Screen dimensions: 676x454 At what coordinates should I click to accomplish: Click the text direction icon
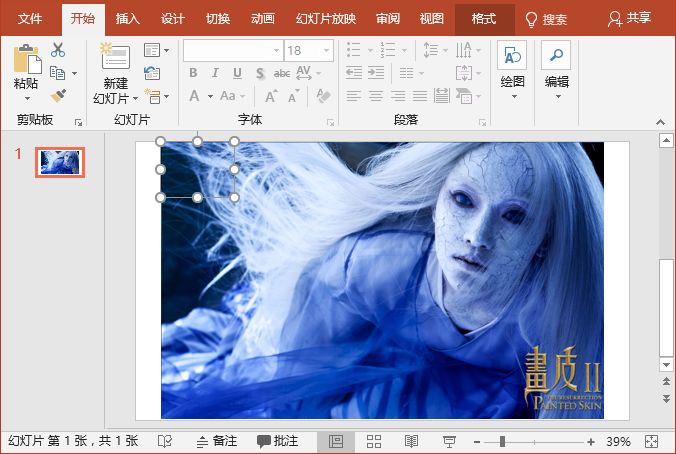(463, 50)
